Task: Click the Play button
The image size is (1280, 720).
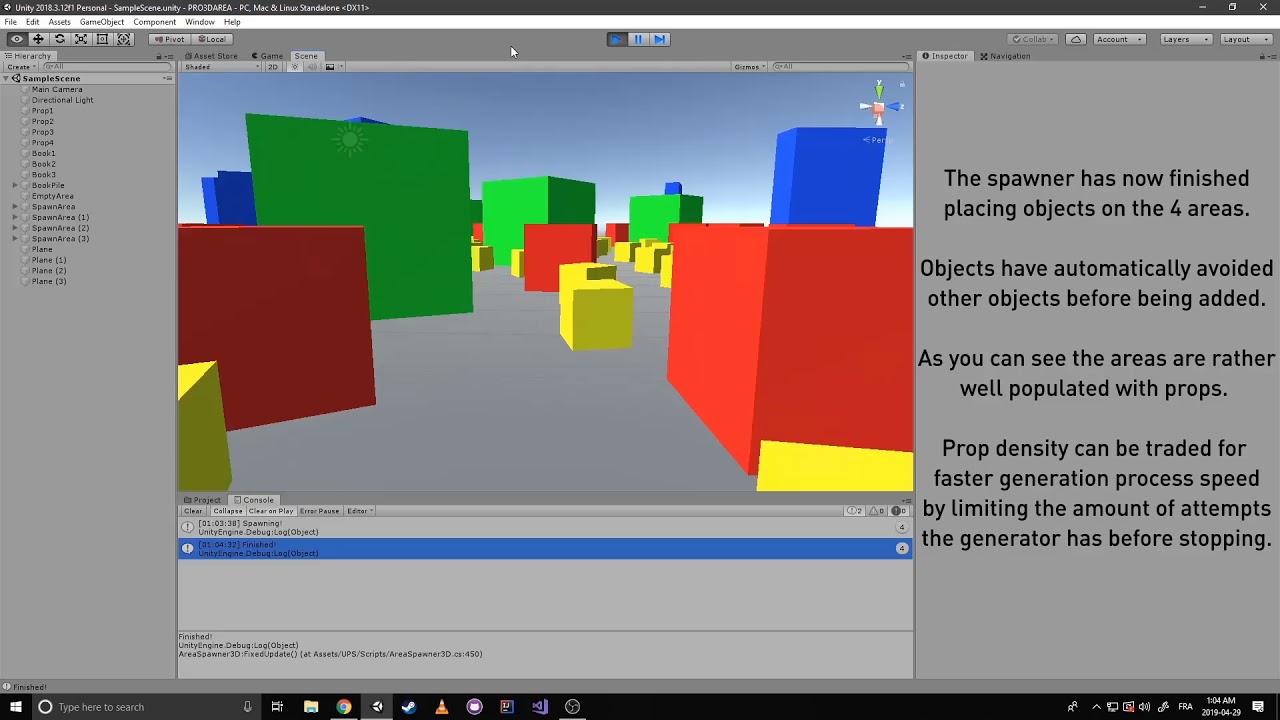Action: tap(616, 39)
